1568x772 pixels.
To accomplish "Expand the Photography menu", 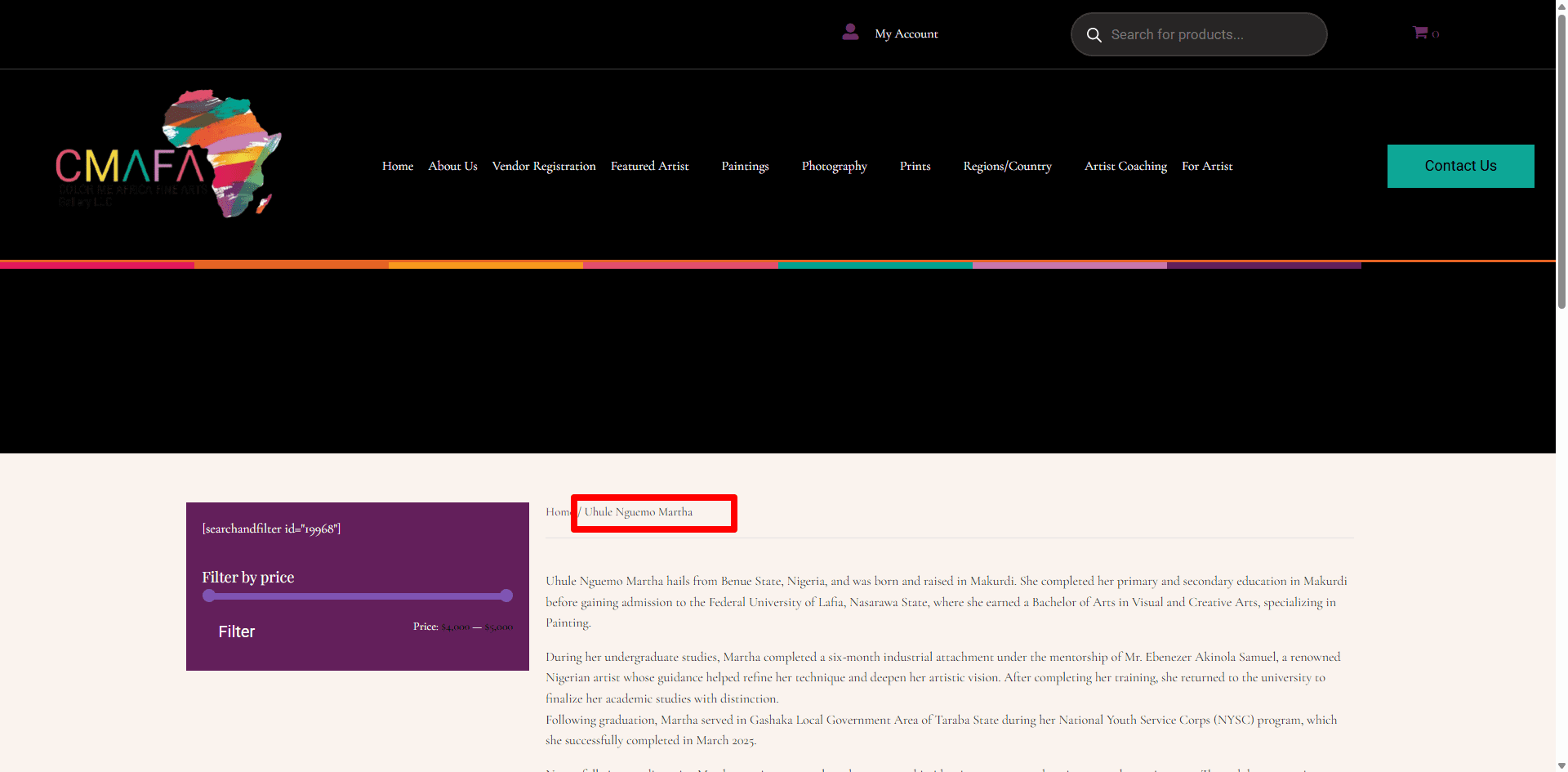I will (x=834, y=166).
